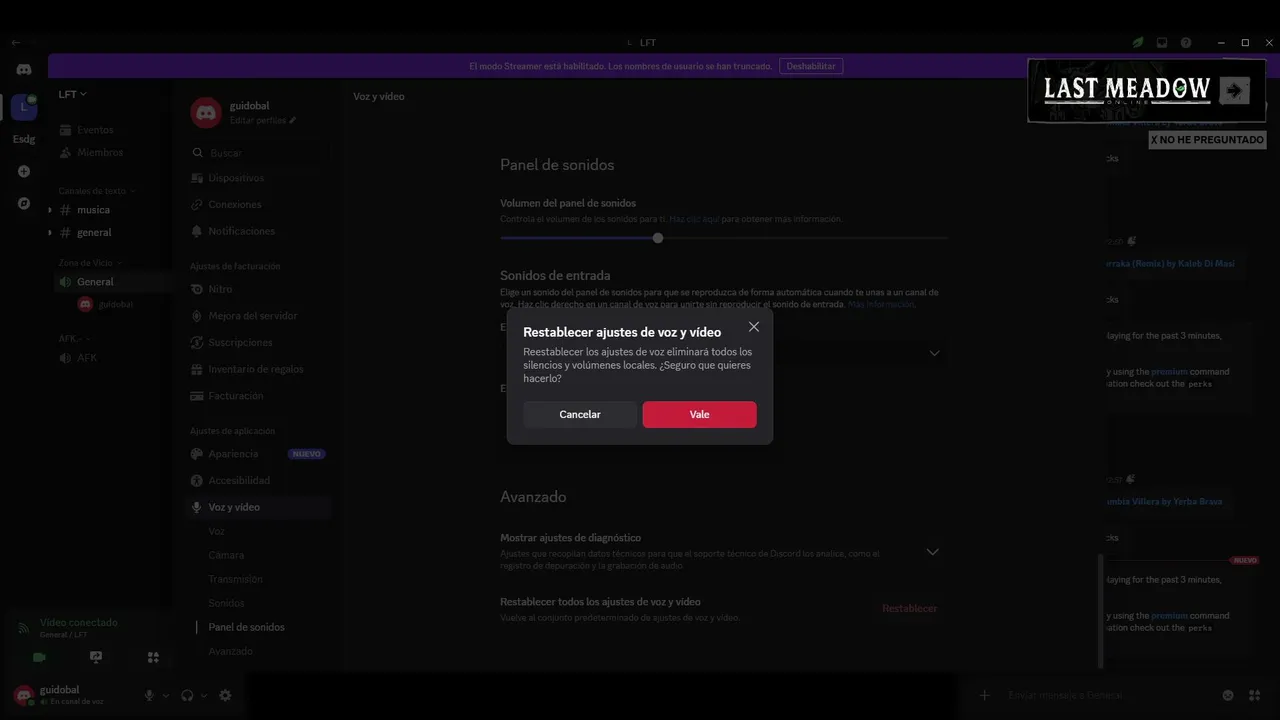Jump to the Cámara subsection
The width and height of the screenshot is (1280, 720).
(x=226, y=555)
